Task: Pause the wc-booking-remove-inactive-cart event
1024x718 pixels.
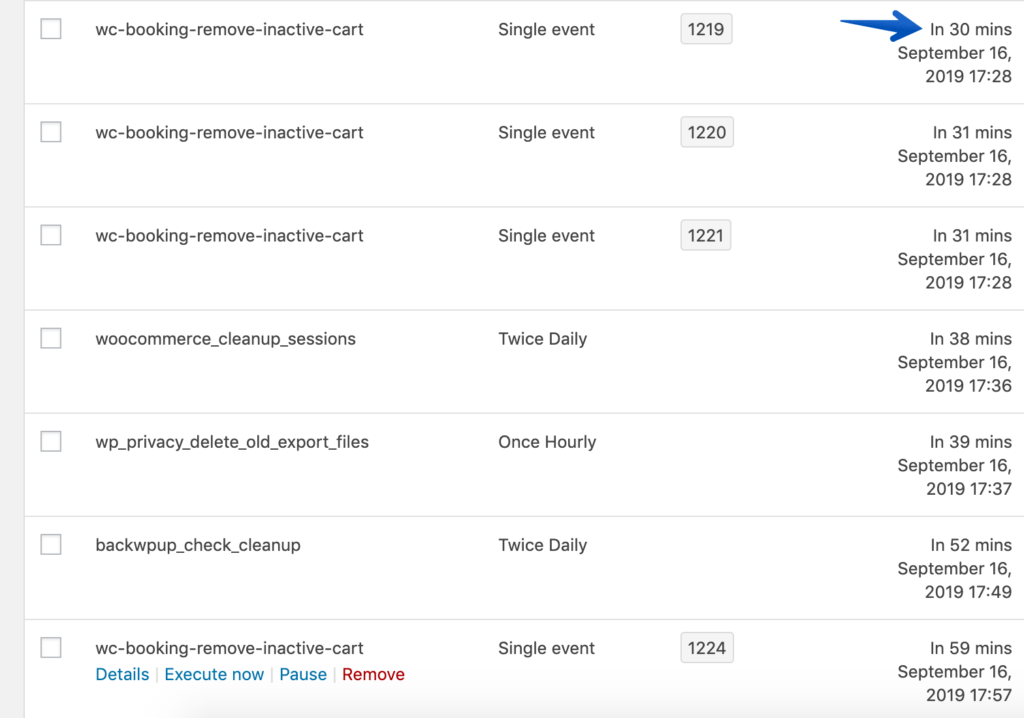Action: pos(303,674)
